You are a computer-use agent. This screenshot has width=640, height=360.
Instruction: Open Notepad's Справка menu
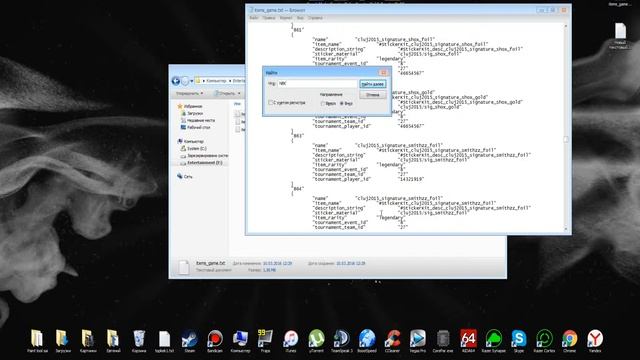tap(315, 18)
